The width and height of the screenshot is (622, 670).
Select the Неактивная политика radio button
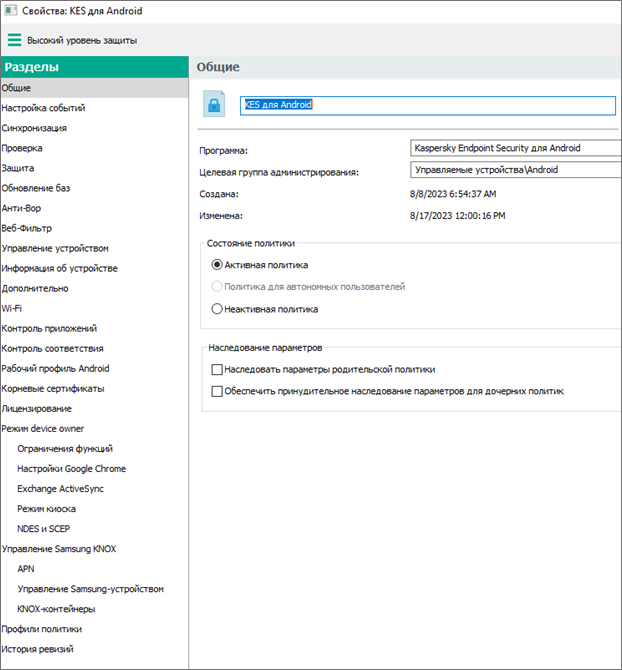217,309
